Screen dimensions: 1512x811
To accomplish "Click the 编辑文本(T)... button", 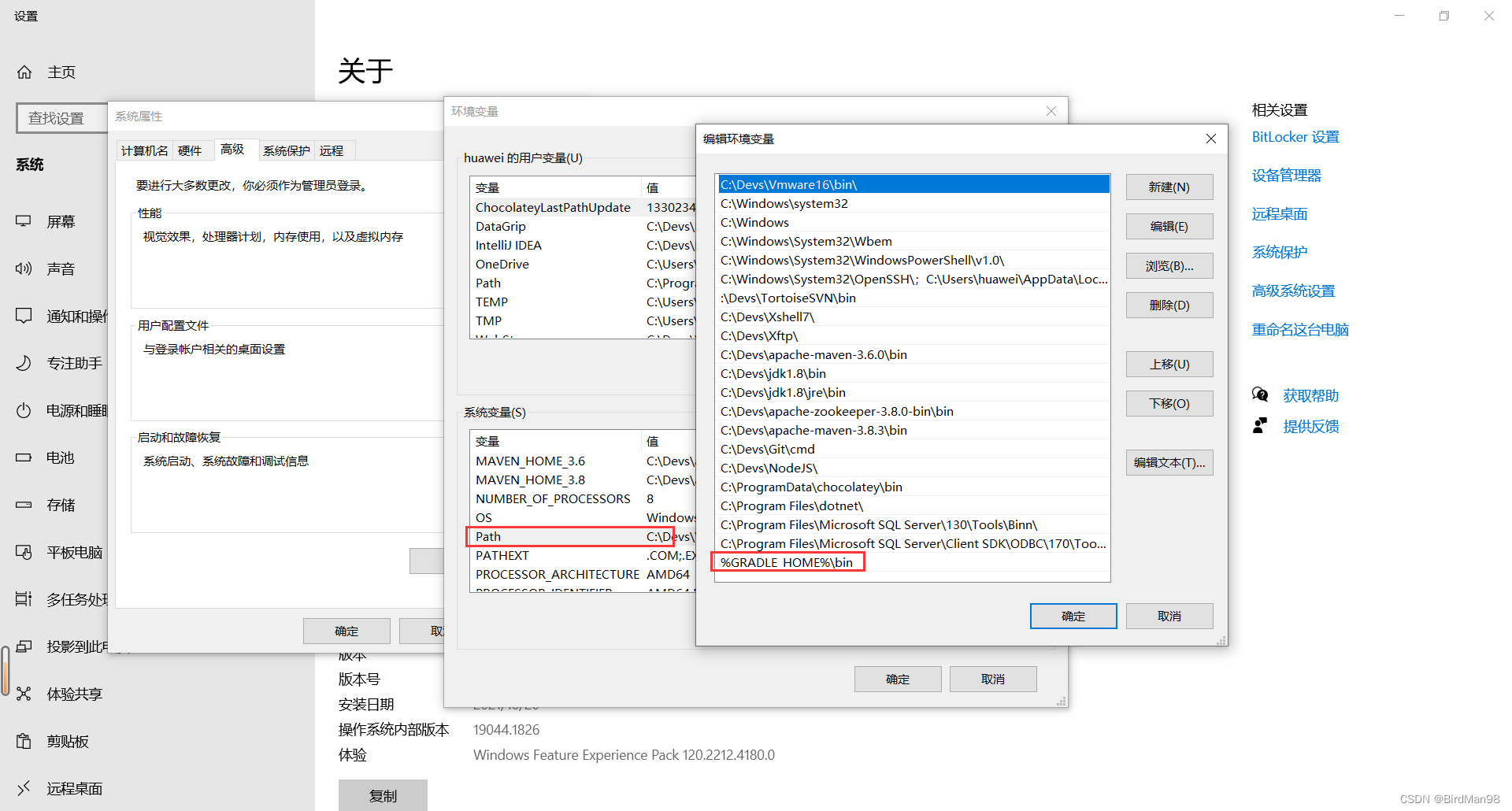I will tap(1169, 462).
